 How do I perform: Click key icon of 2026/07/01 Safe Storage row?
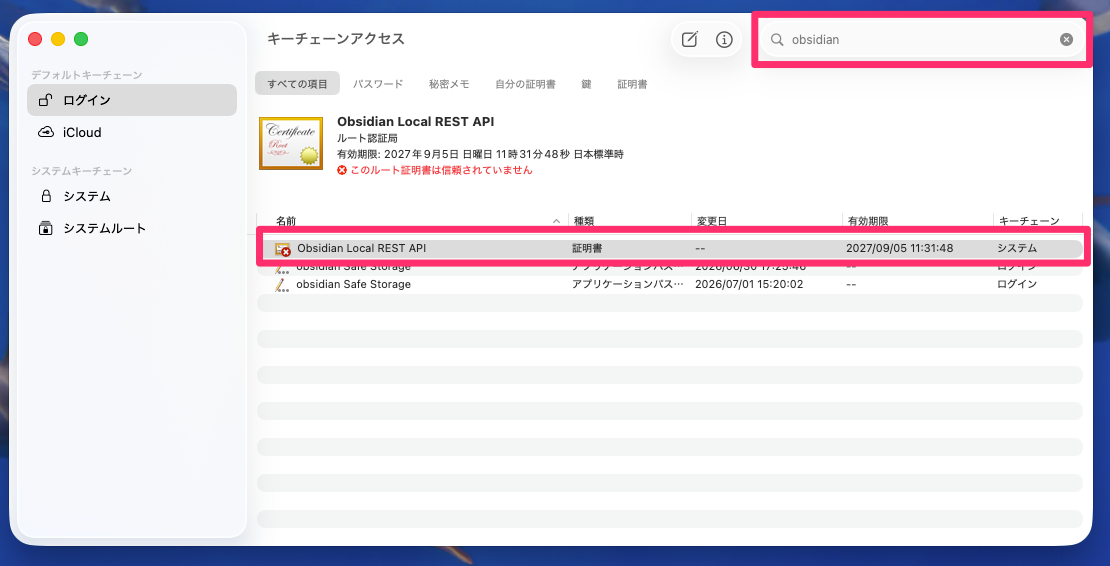coord(282,284)
